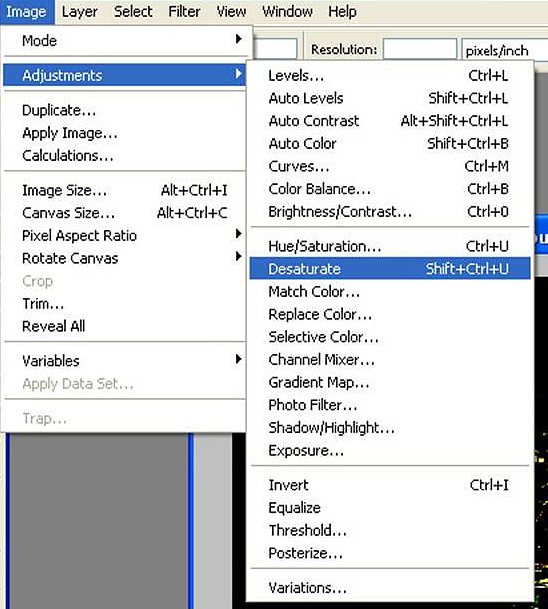This screenshot has width=548, height=609.
Task: Open Selective Color... adjustment
Action: [x=390, y=337]
